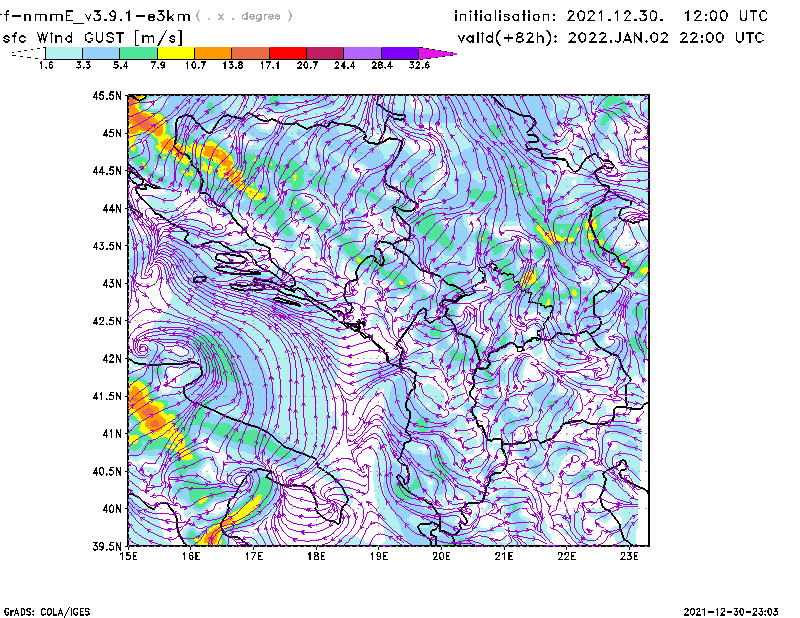Click the 44.5N latitude label

tap(107, 170)
